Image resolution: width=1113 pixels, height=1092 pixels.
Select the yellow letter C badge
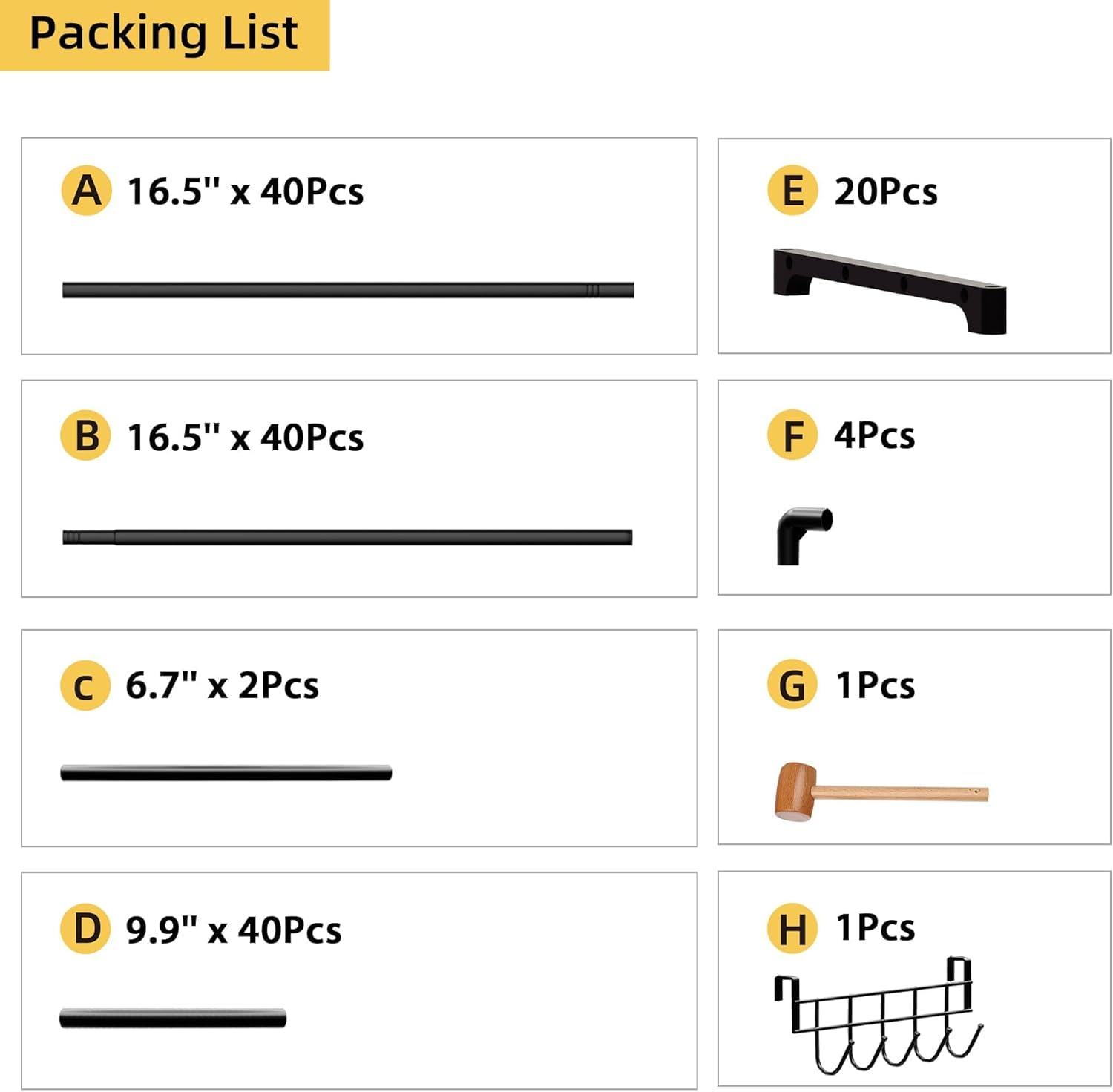(x=85, y=685)
